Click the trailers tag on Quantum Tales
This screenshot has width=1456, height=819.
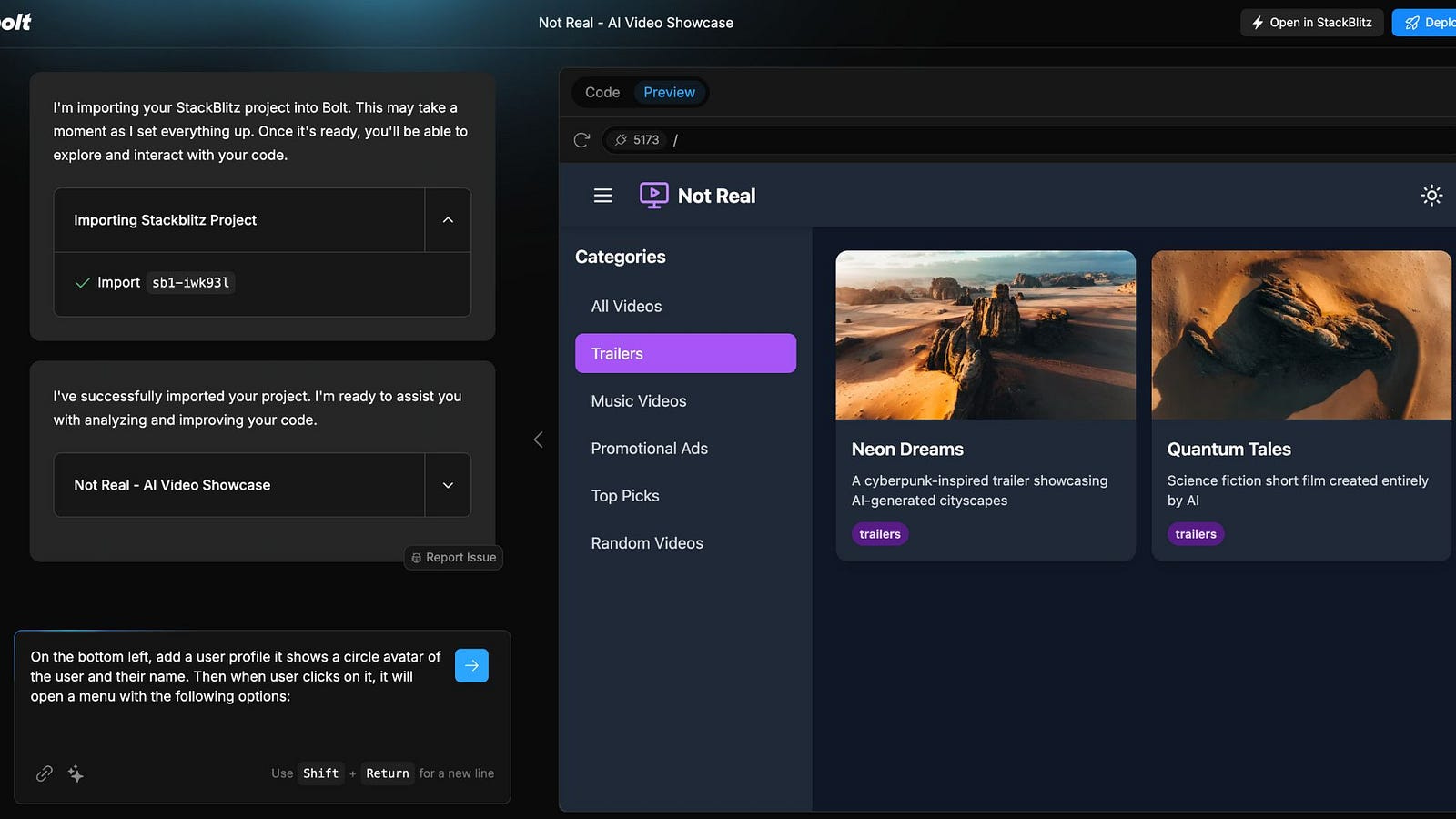pyautogui.click(x=1196, y=534)
